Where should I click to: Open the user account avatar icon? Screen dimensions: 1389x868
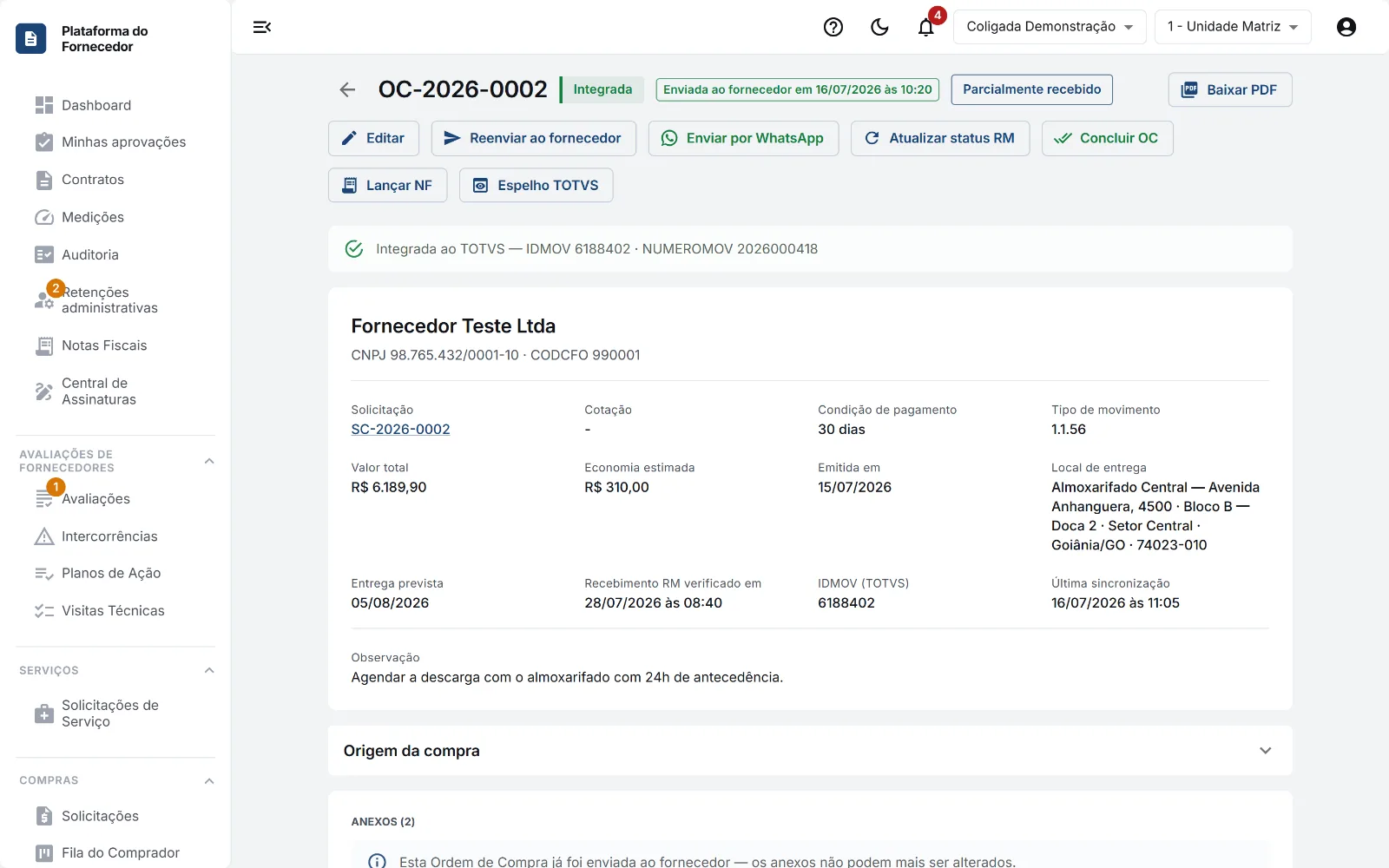(1346, 27)
